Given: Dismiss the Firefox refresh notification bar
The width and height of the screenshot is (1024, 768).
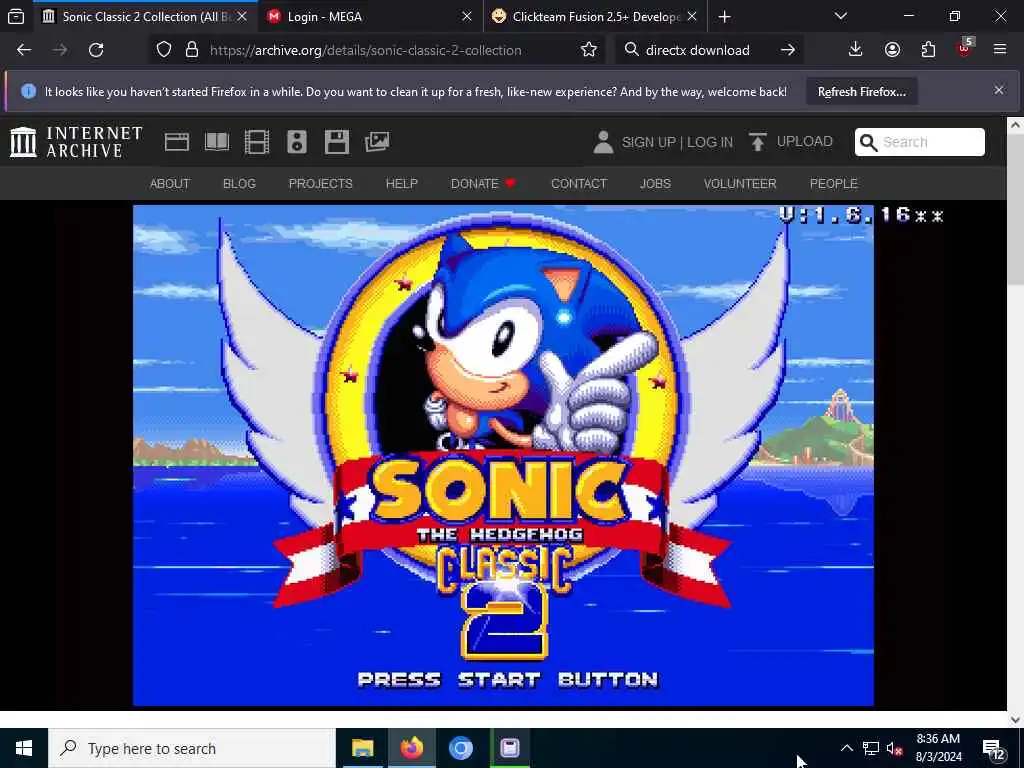Looking at the screenshot, I should tap(999, 90).
